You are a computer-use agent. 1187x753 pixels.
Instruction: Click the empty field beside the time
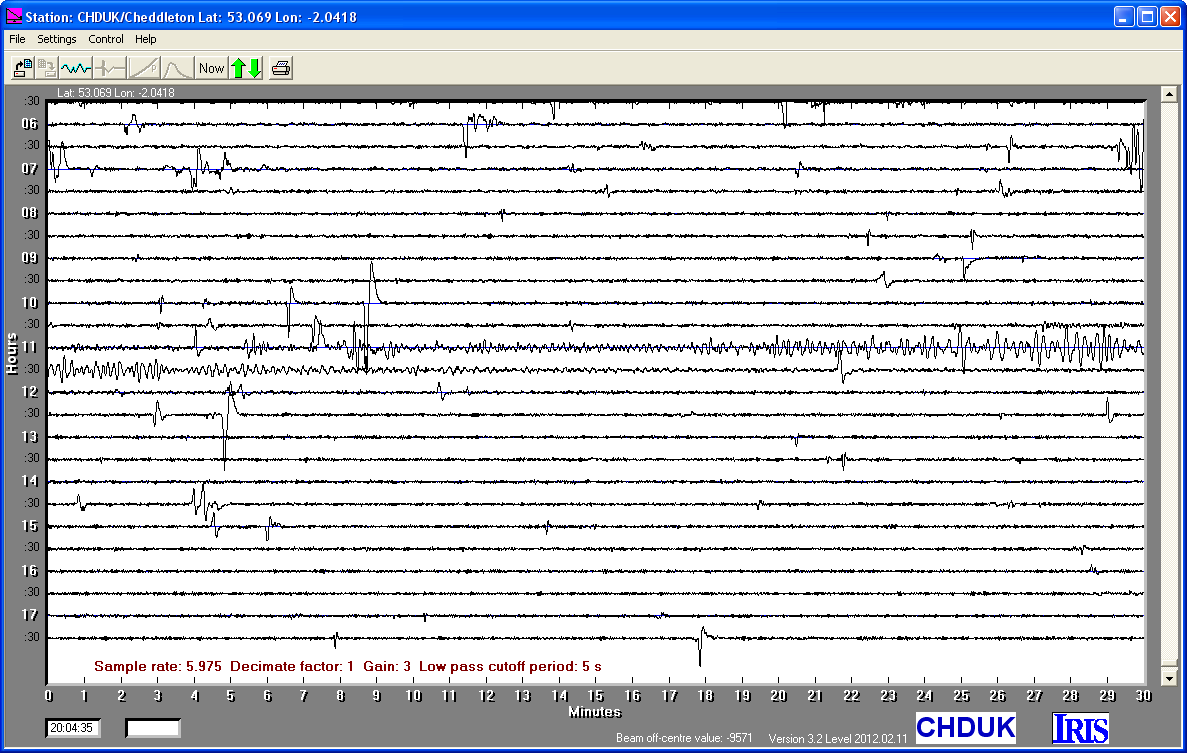[x=153, y=728]
